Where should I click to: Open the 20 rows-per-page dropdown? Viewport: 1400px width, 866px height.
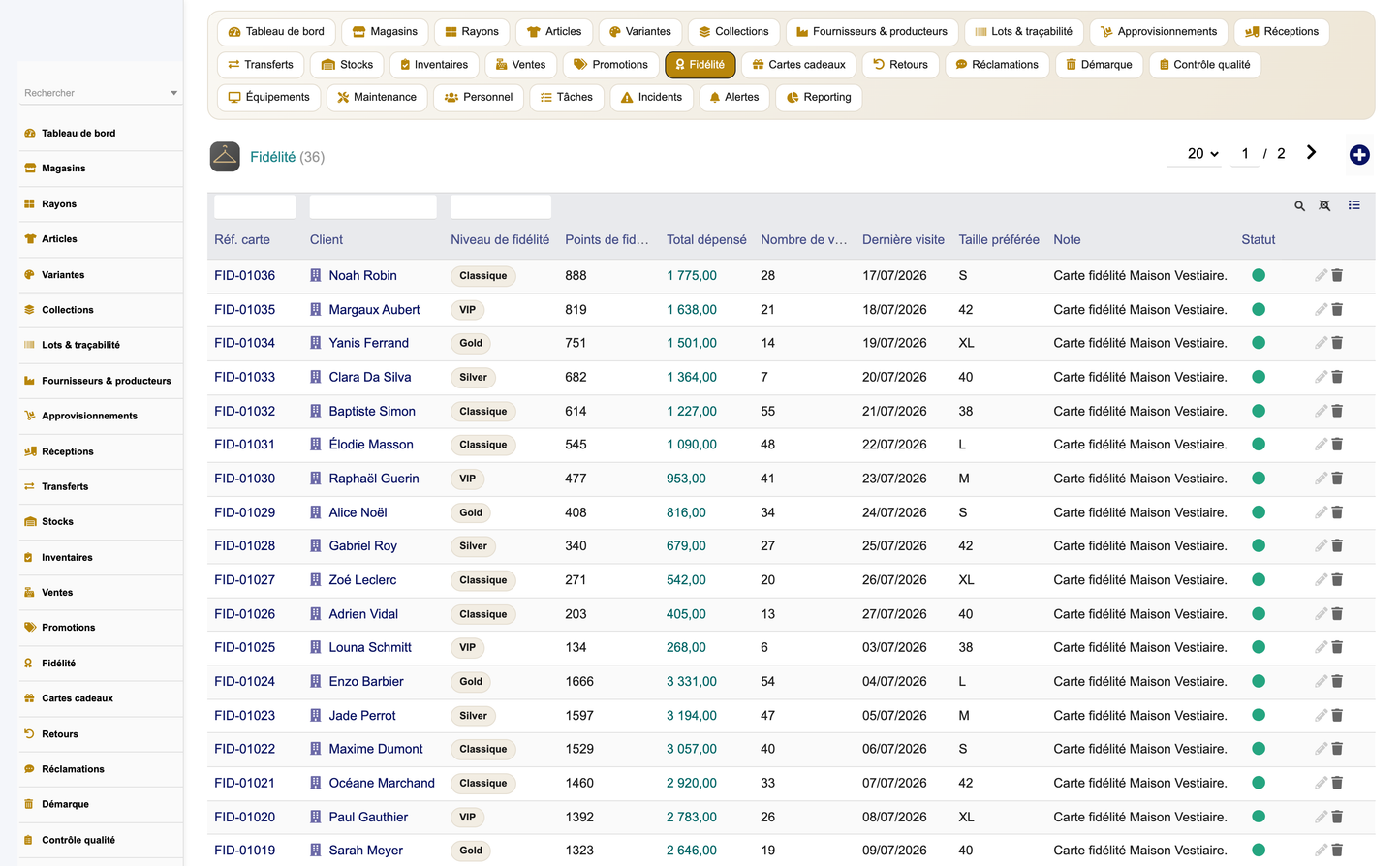tap(1202, 154)
